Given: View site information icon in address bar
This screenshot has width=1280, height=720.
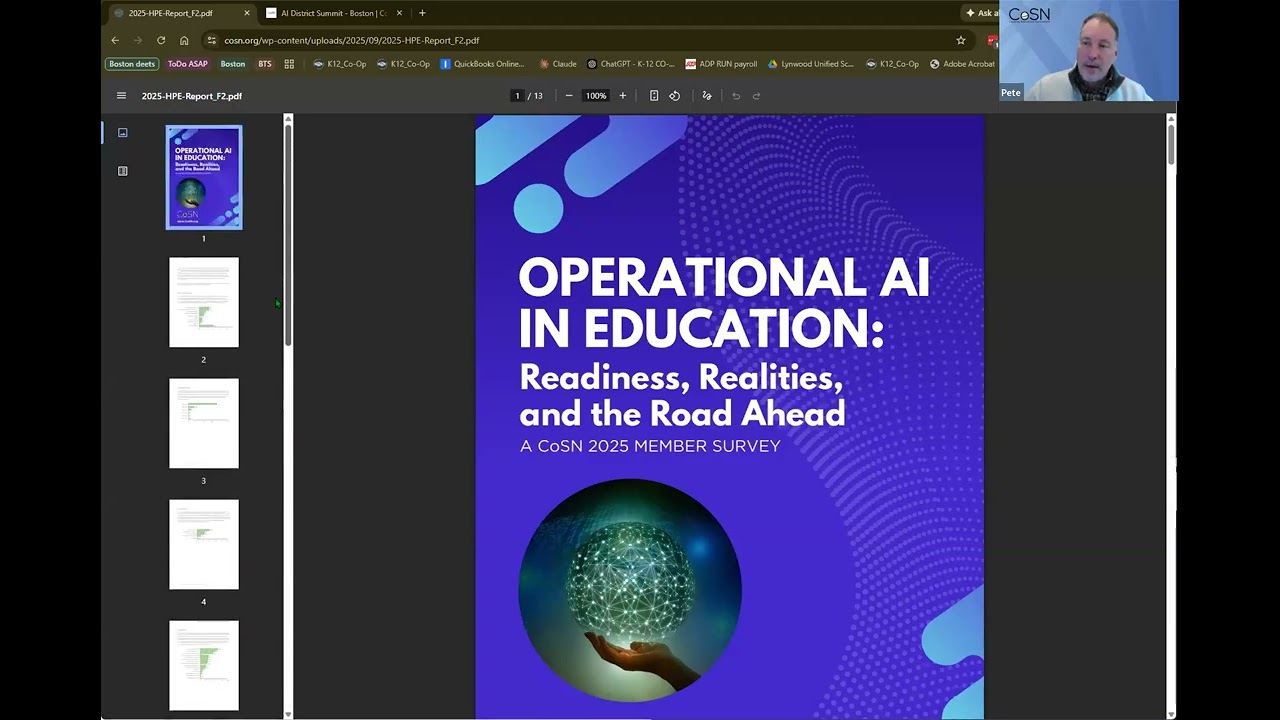Looking at the screenshot, I should pyautogui.click(x=211, y=40).
